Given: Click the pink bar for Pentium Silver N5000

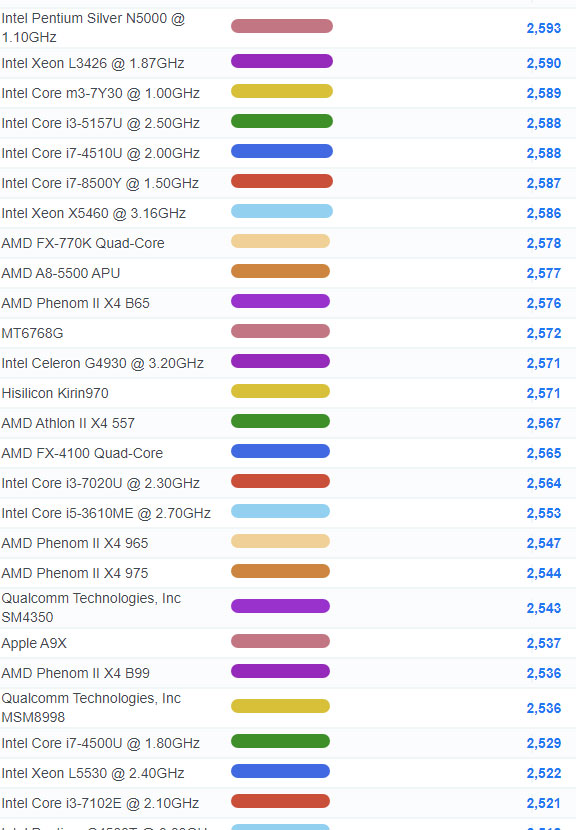Looking at the screenshot, I should [282, 26].
